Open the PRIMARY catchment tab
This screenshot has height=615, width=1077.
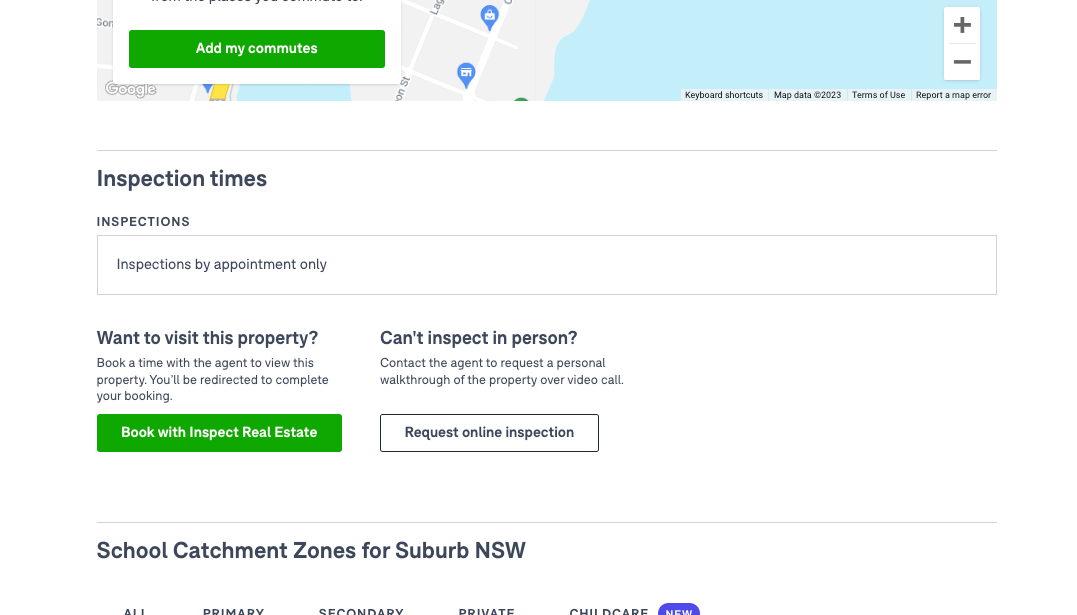coord(233,611)
